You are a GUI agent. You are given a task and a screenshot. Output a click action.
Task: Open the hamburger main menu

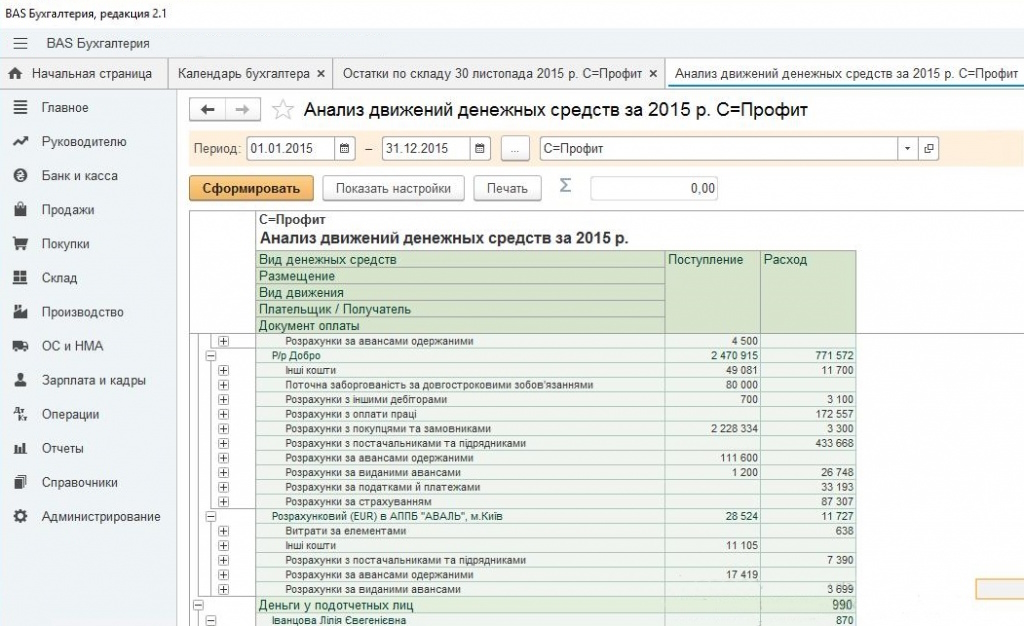click(20, 44)
